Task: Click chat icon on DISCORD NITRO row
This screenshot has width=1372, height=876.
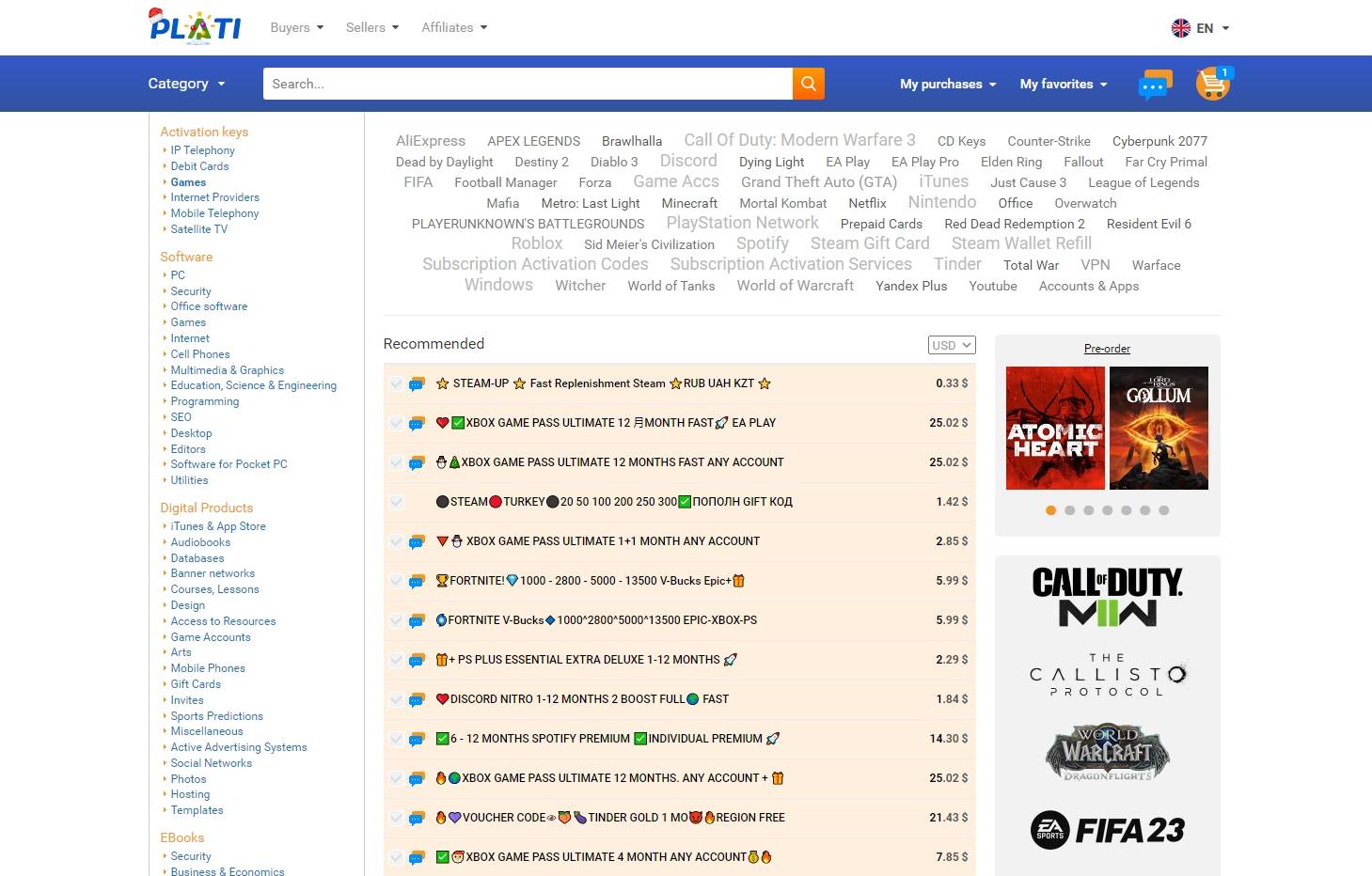Action: click(417, 699)
